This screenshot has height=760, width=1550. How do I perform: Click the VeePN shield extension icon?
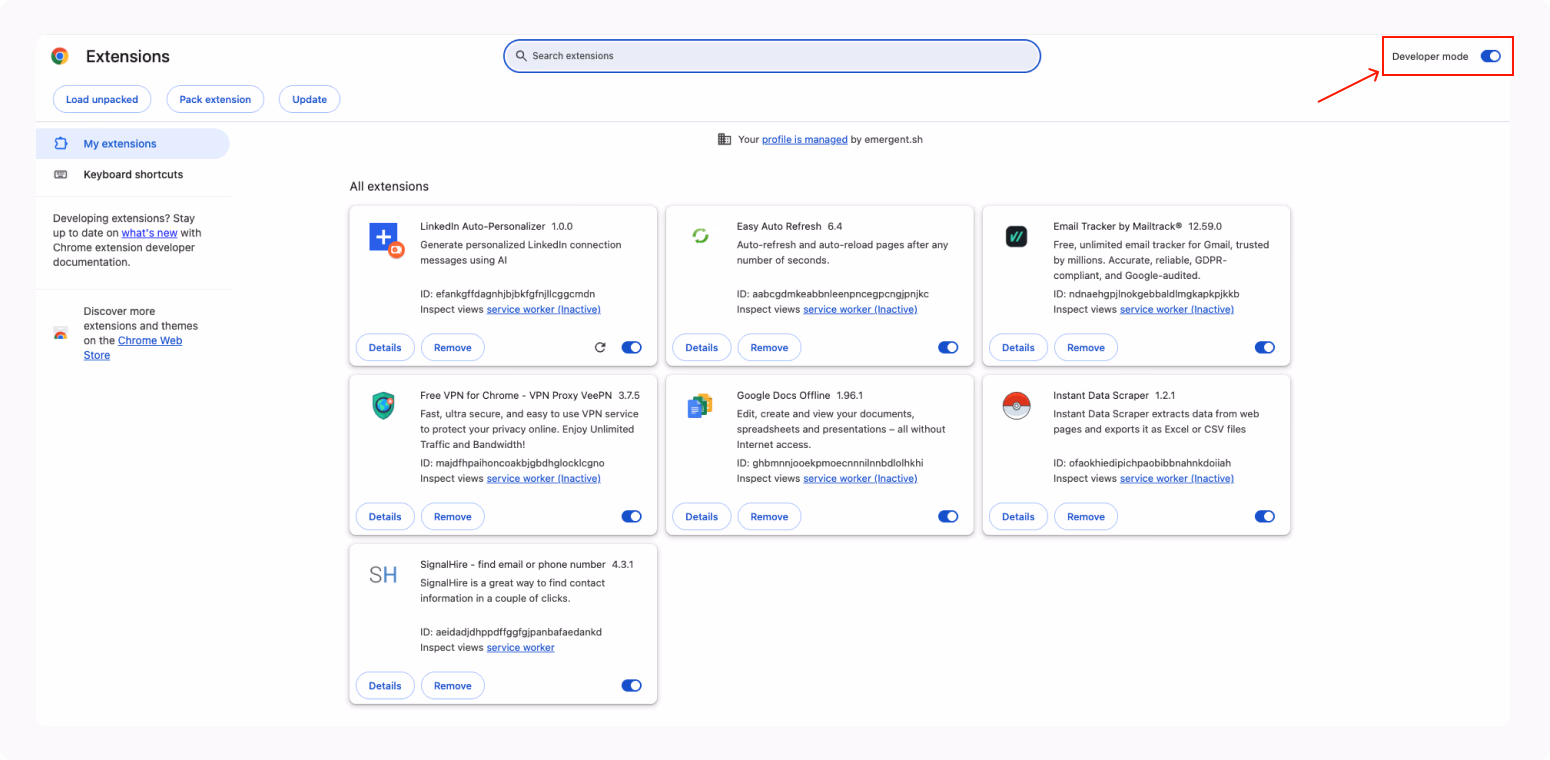[x=383, y=405]
